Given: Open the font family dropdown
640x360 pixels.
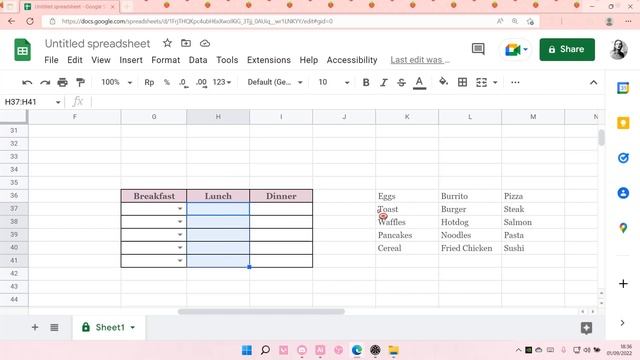Looking at the screenshot, I should [x=275, y=82].
